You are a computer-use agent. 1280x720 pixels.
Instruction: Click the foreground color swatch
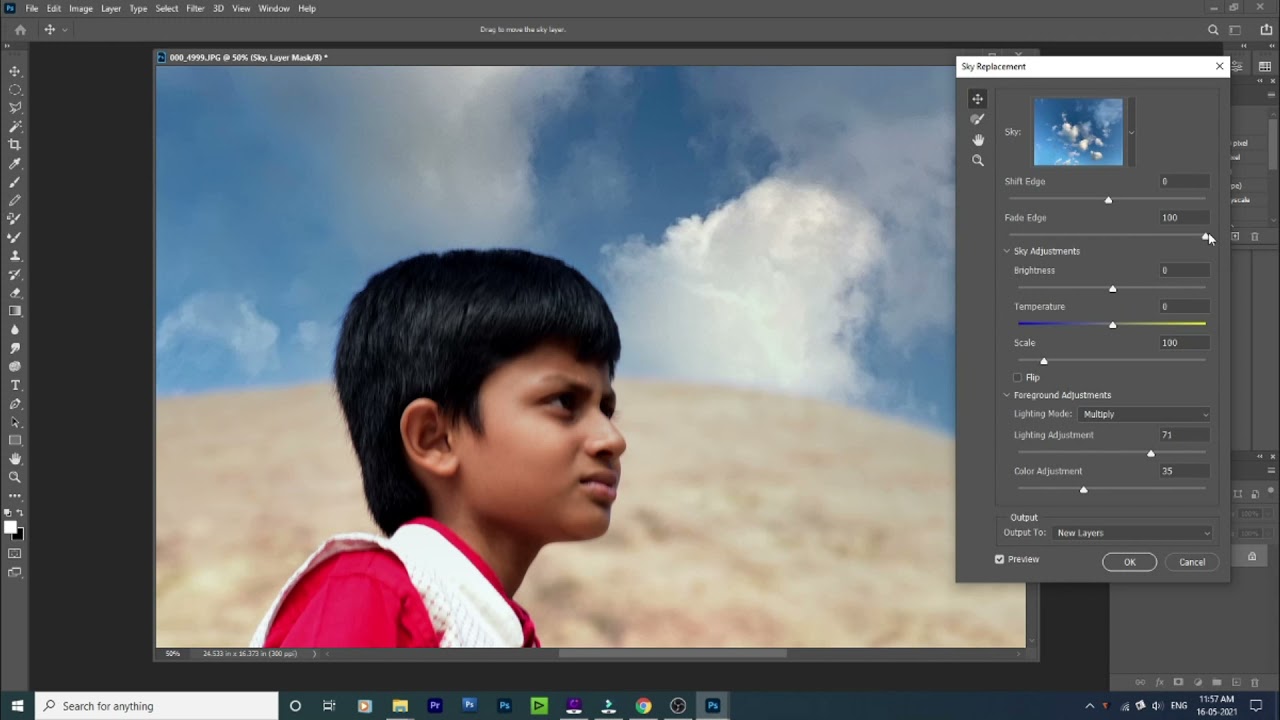(x=10, y=528)
